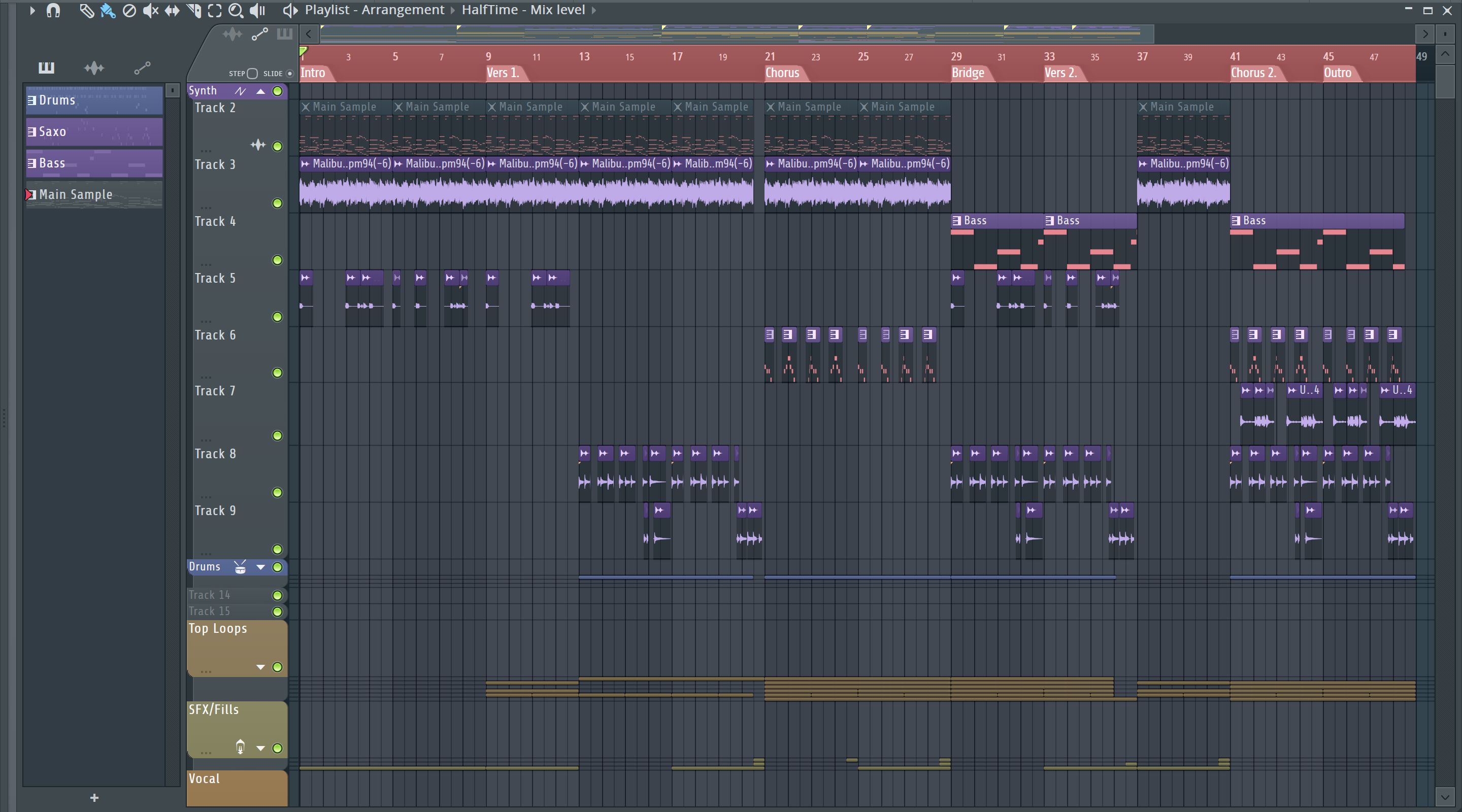The image size is (1462, 812).
Task: Select the Playback speaker tool
Action: [258, 10]
